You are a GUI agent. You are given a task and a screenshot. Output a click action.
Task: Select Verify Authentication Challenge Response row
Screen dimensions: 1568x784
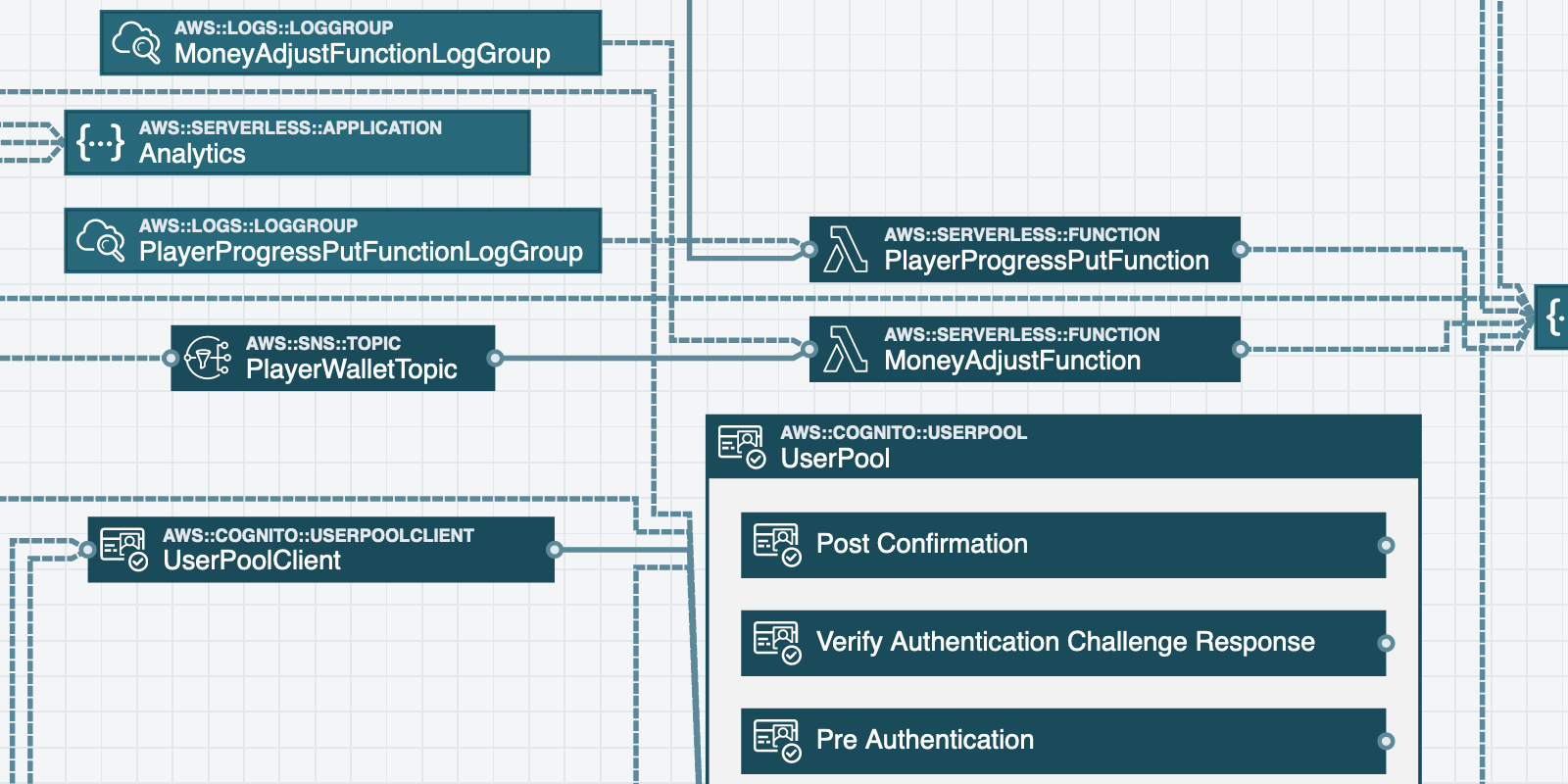1063,643
